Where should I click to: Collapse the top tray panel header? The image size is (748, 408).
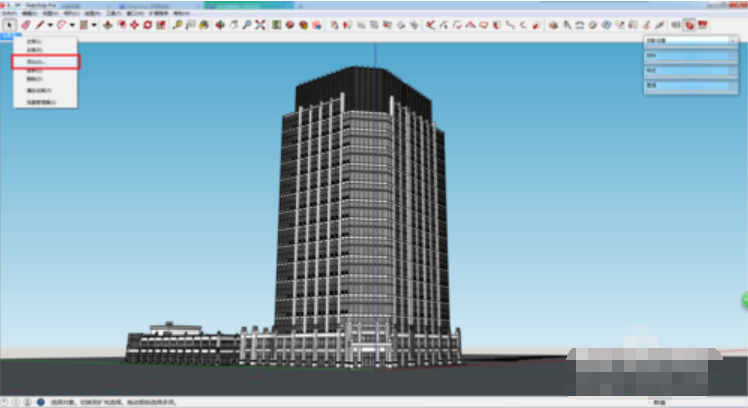tap(691, 41)
